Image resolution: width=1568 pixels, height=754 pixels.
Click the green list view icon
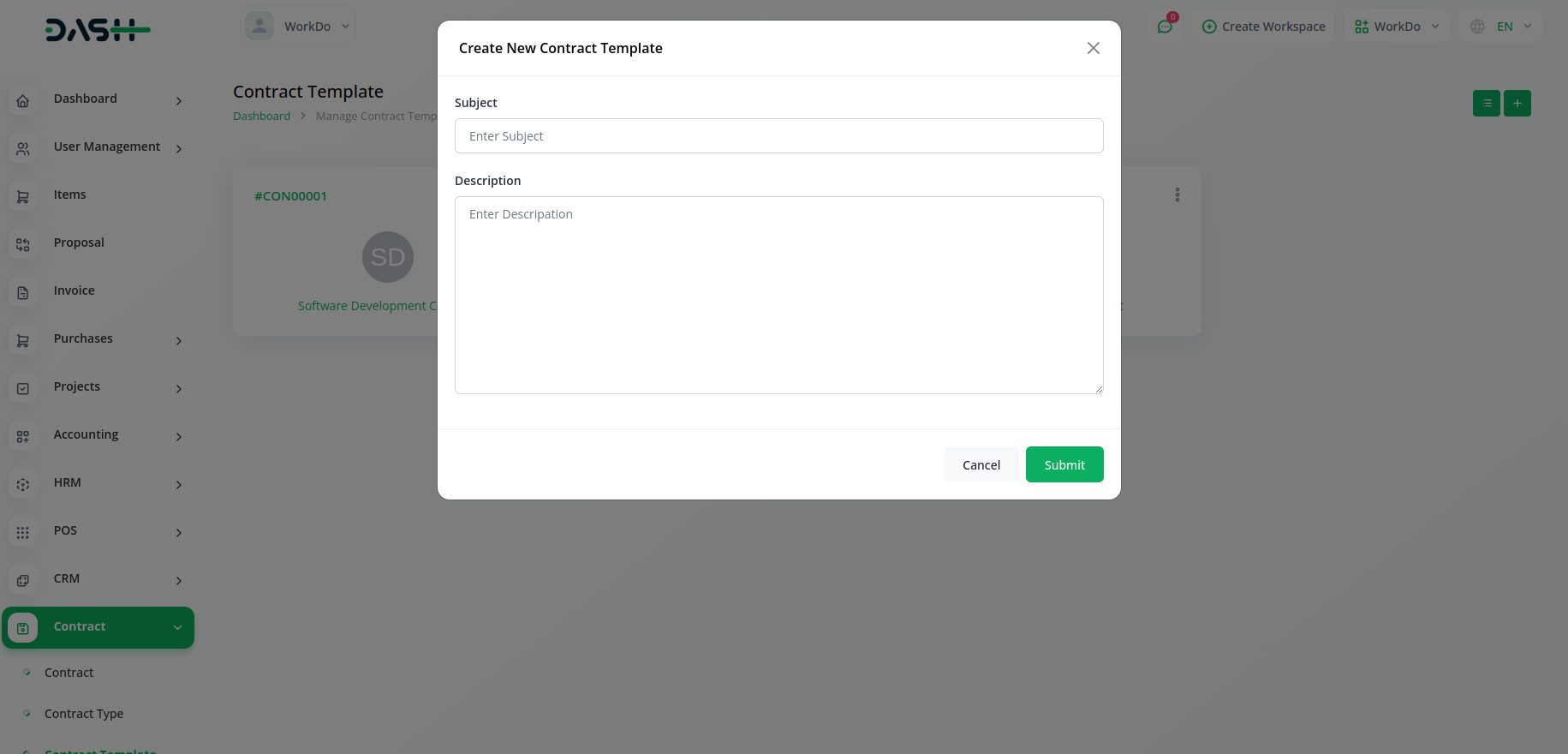1486,104
